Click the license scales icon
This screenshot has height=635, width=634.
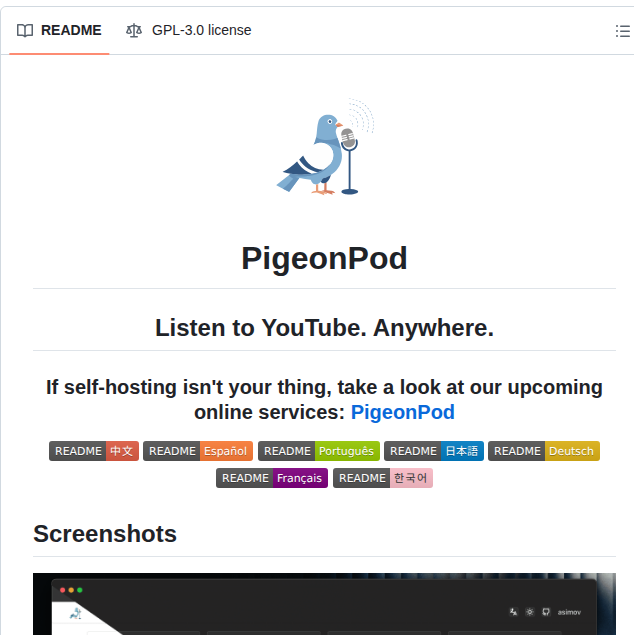(x=134, y=30)
